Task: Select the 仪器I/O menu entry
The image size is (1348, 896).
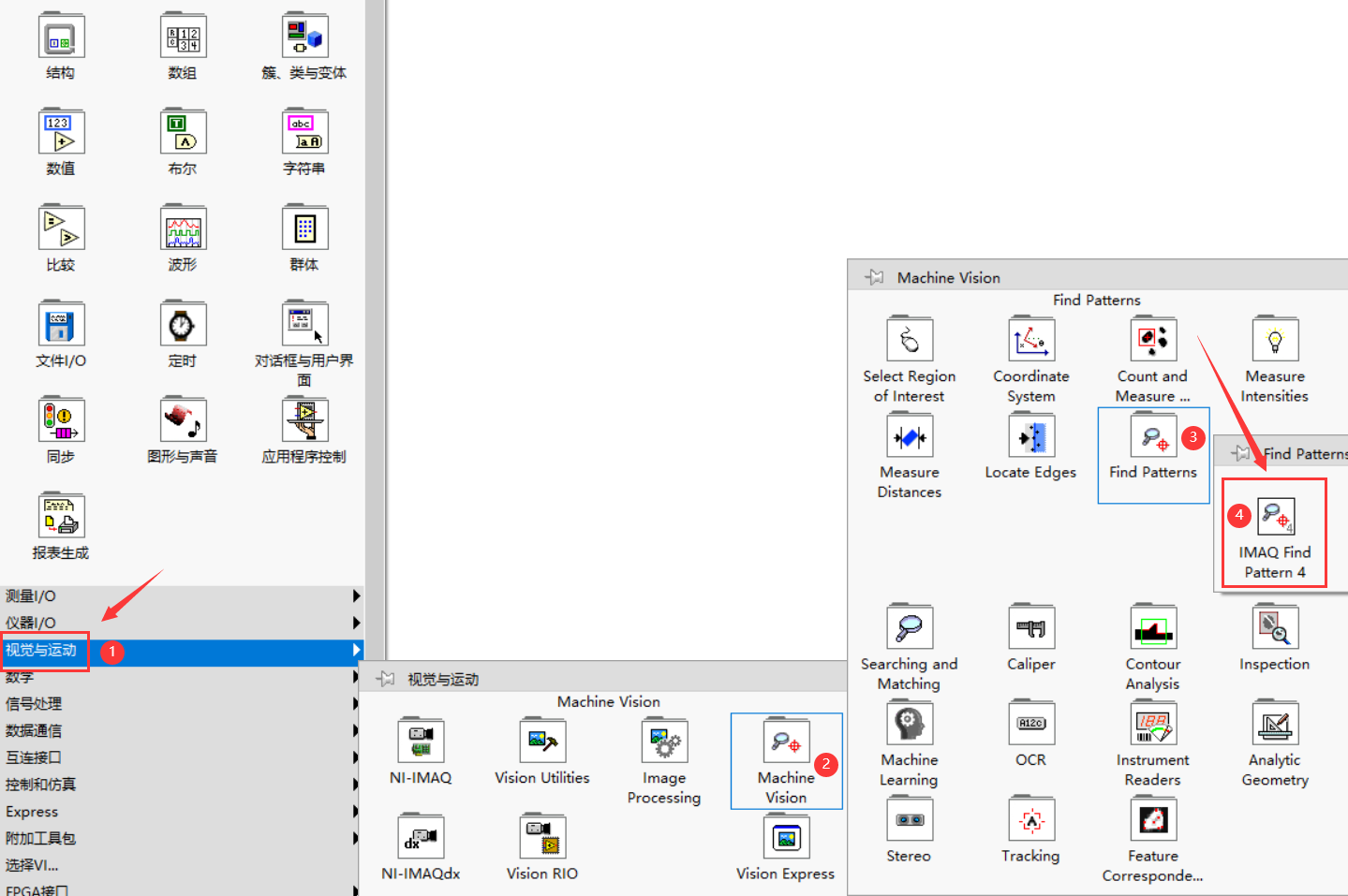Action: pos(182,623)
